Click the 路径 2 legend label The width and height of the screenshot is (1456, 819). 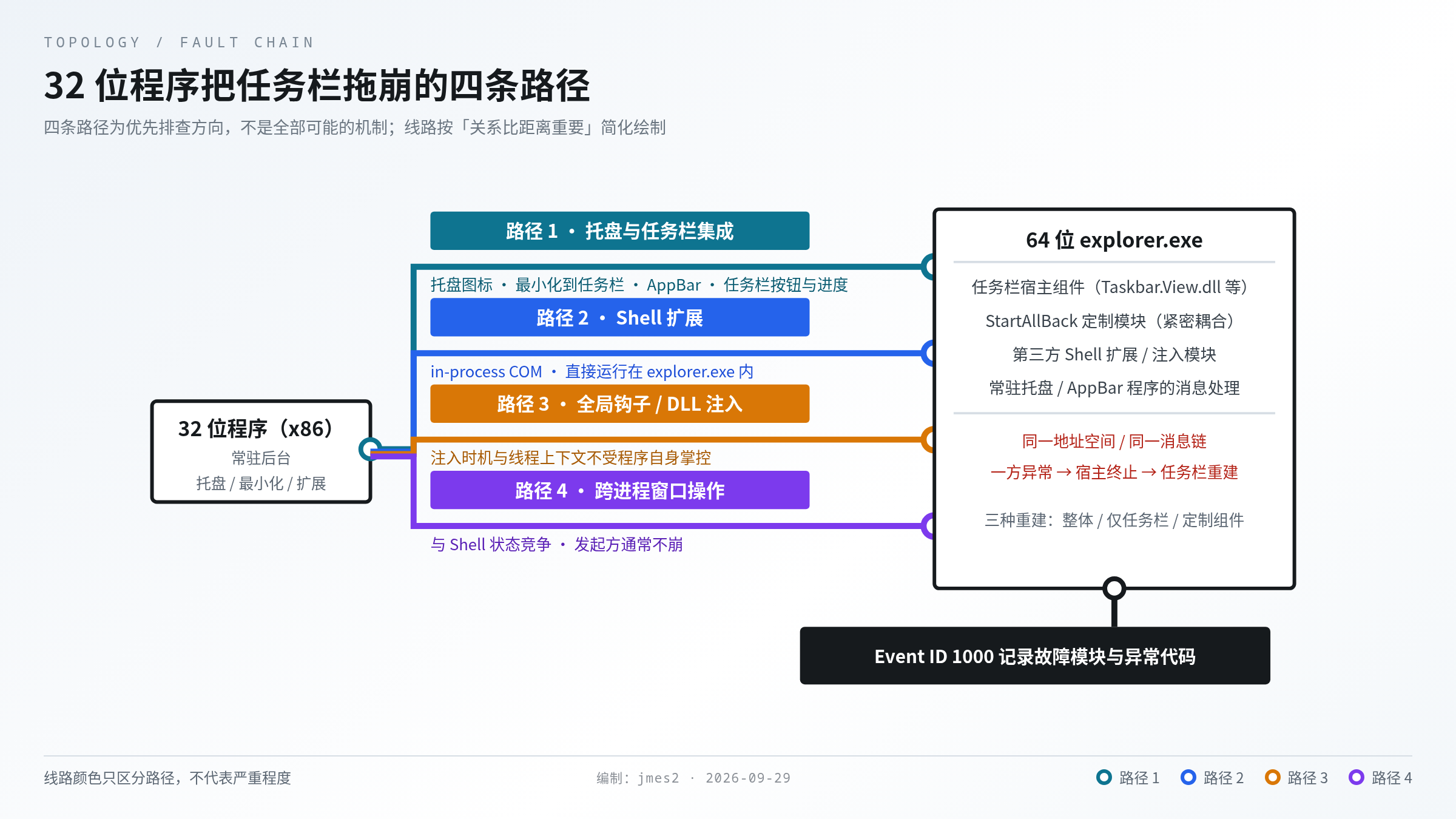click(x=1224, y=778)
